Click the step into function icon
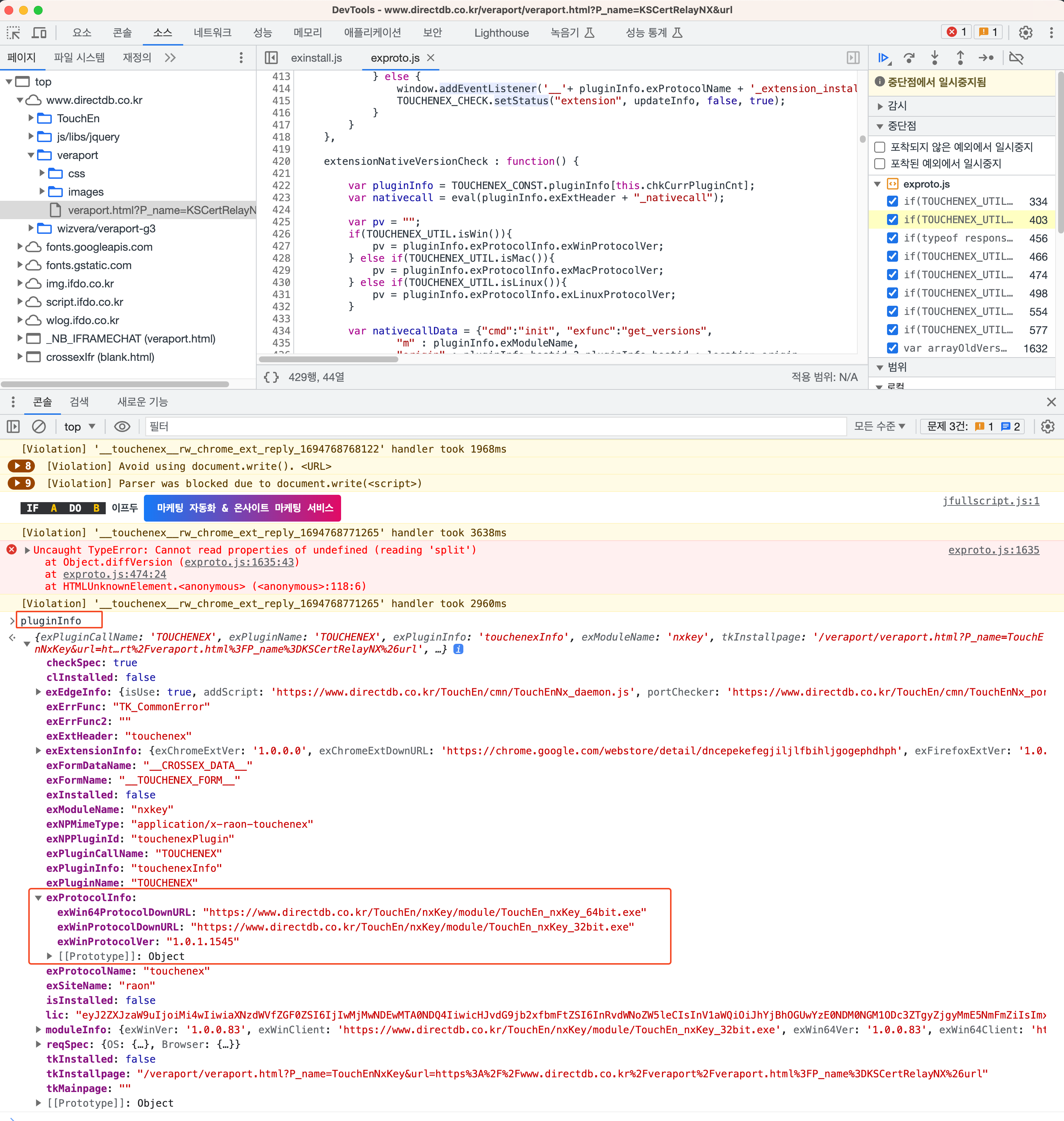Viewport: 1064px width, 1121px height. pos(935,58)
